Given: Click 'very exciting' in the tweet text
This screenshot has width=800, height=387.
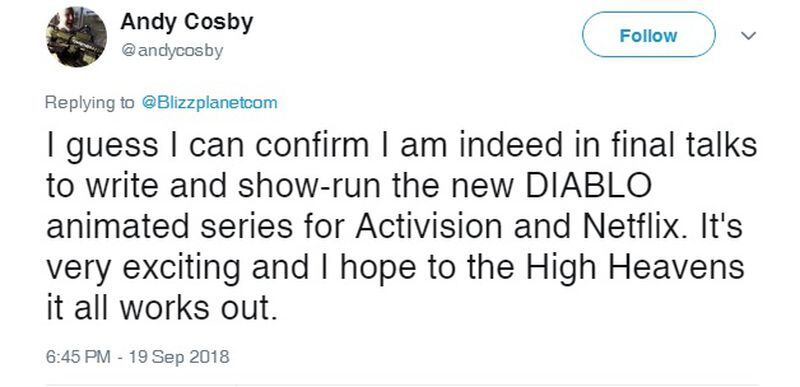Looking at the screenshot, I should click(x=143, y=269).
